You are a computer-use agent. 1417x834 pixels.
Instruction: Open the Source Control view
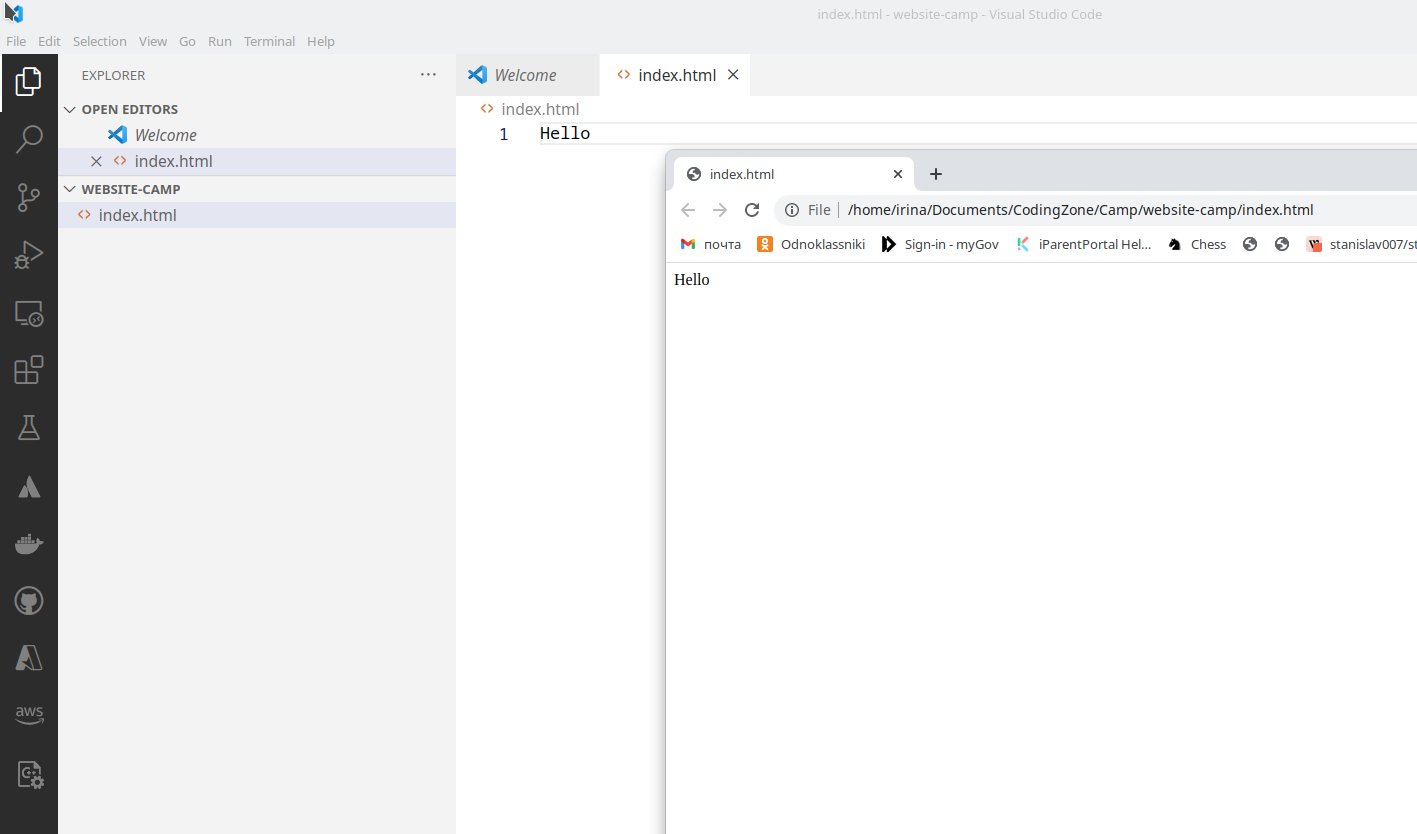click(29, 198)
